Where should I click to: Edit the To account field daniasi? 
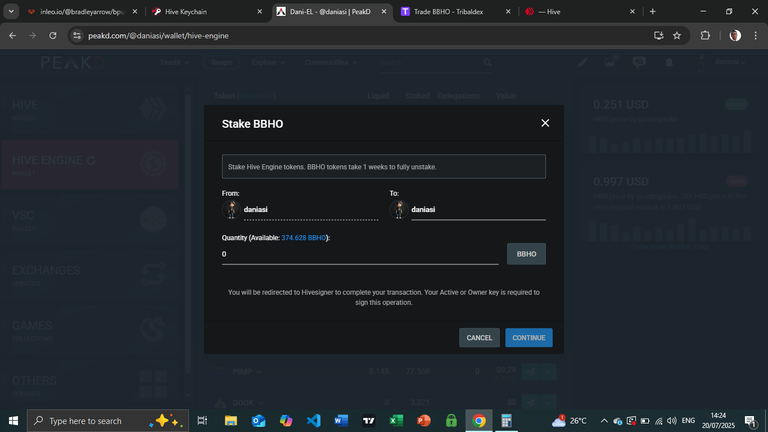[x=478, y=209]
